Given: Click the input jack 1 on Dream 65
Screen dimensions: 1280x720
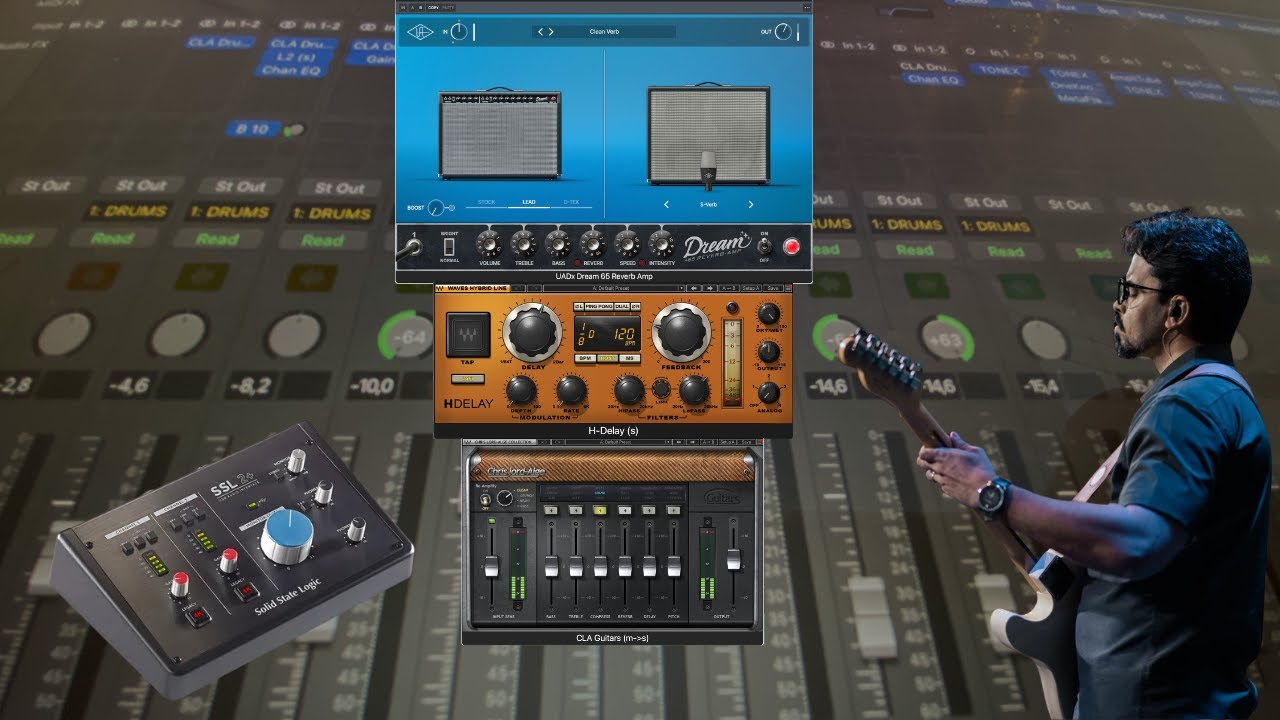Looking at the screenshot, I should tap(414, 247).
